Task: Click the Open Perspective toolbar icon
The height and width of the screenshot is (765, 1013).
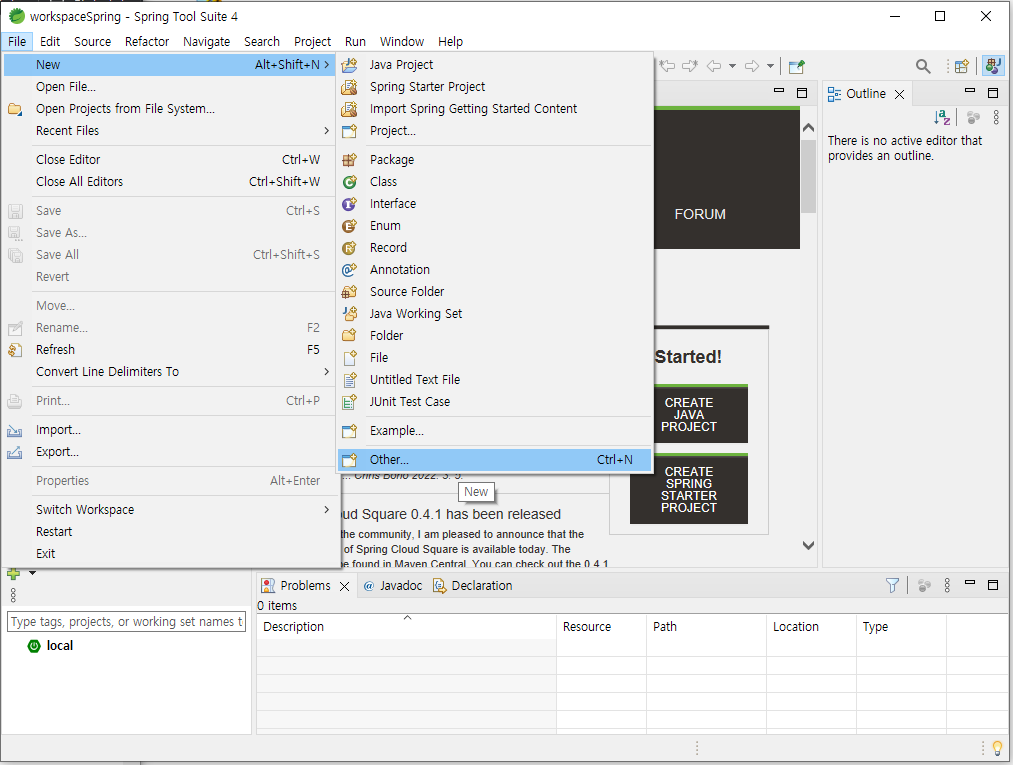Action: pyautogui.click(x=962, y=66)
